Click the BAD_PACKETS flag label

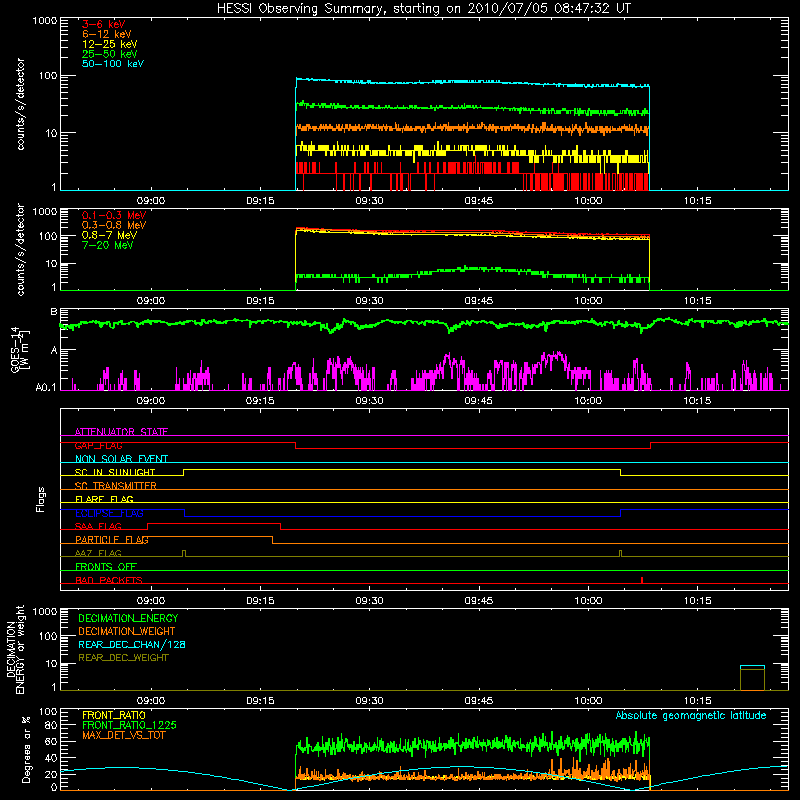pyautogui.click(x=109, y=580)
